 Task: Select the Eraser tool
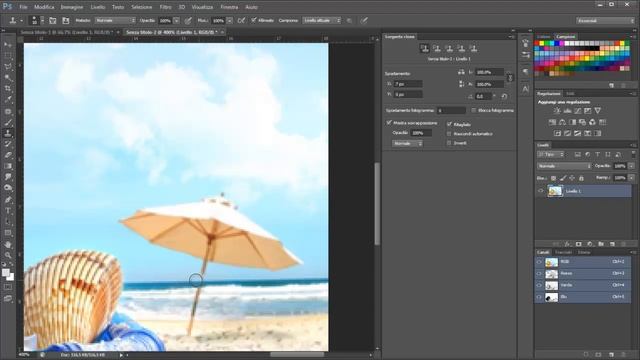pyautogui.click(x=8, y=156)
